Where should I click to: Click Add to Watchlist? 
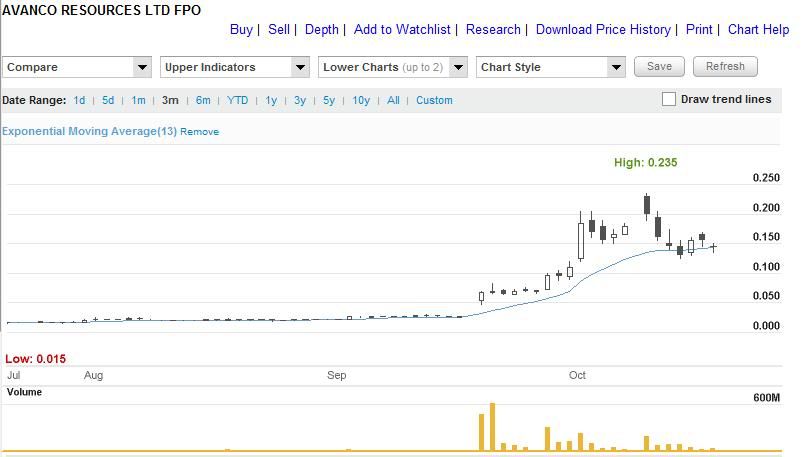pos(402,30)
